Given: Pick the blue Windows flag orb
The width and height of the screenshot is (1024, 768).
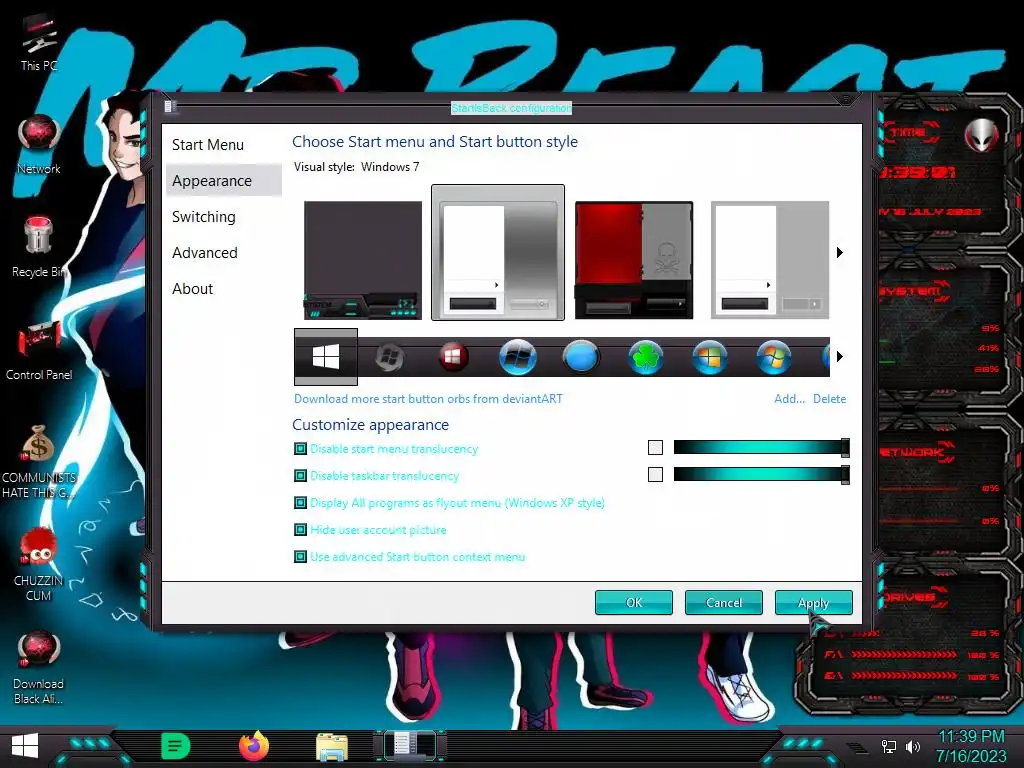Looking at the screenshot, I should [x=517, y=357].
